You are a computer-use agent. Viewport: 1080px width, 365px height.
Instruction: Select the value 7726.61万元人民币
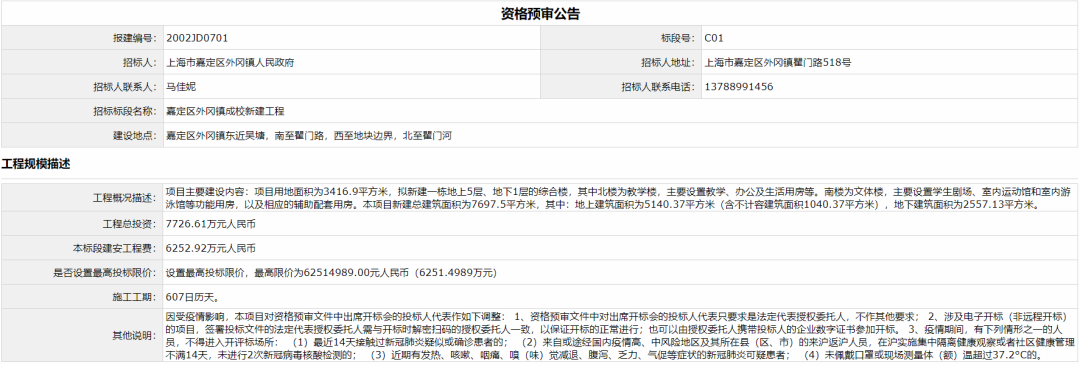tap(211, 224)
